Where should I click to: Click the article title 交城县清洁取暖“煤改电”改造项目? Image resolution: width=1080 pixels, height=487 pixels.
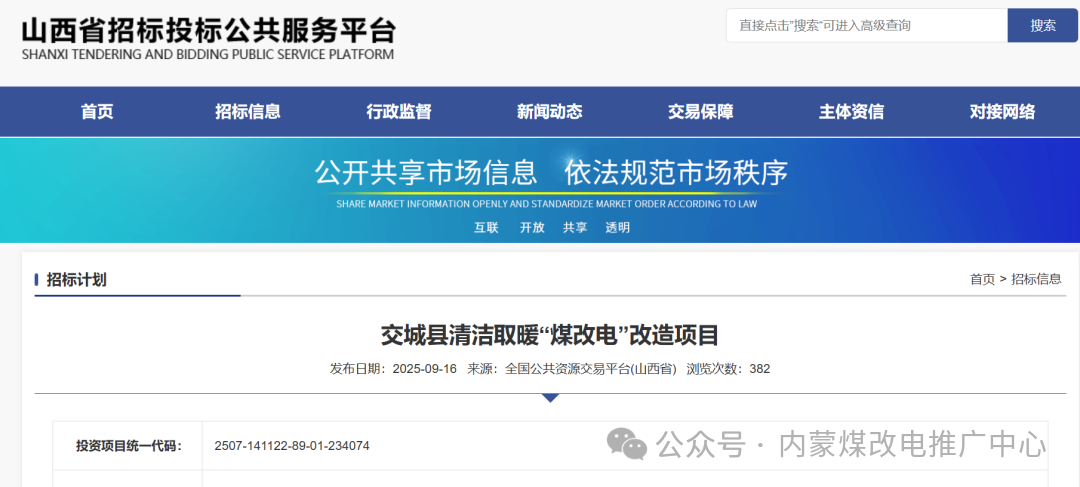[x=549, y=334]
